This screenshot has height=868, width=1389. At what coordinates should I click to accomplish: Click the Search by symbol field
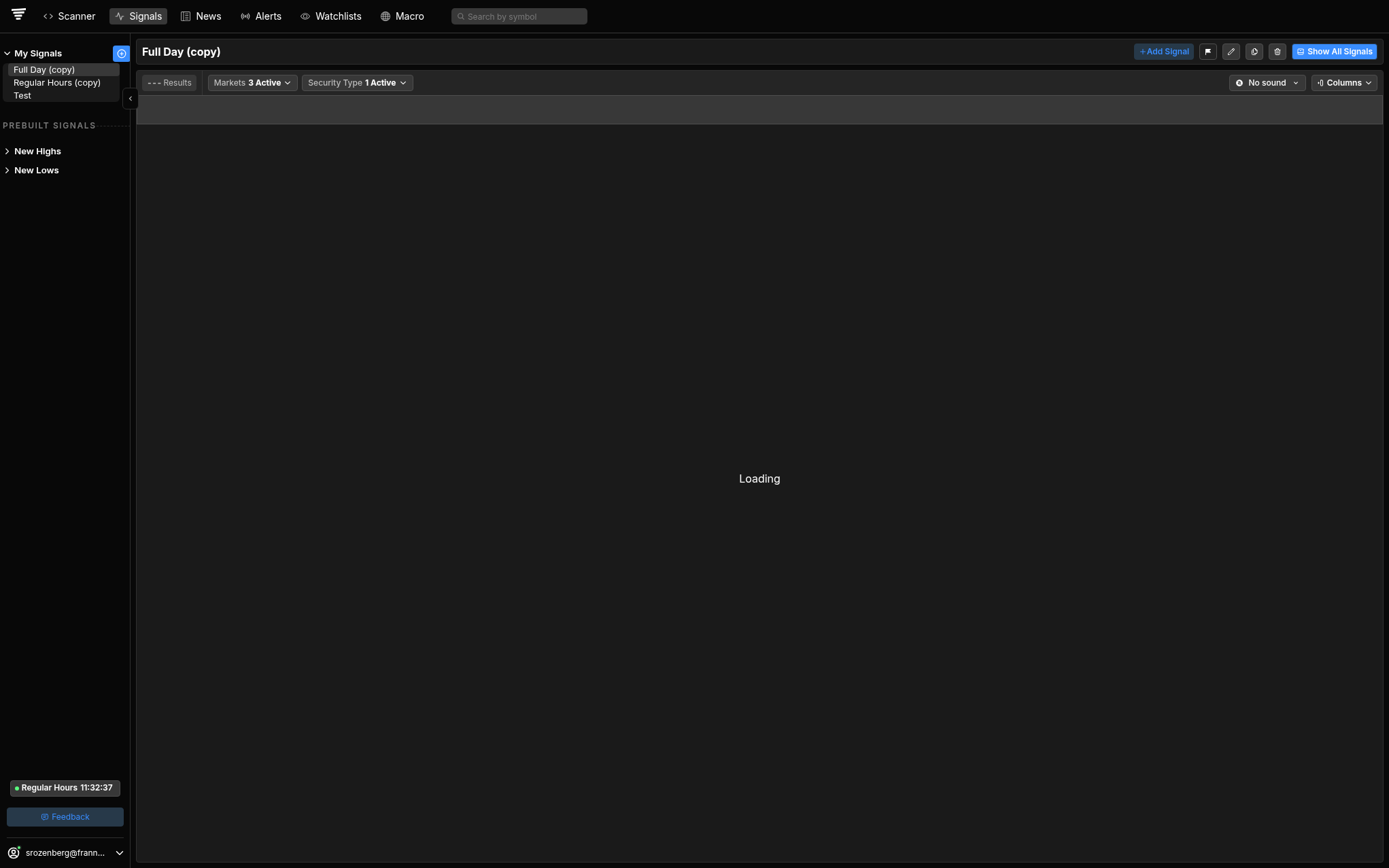[519, 16]
